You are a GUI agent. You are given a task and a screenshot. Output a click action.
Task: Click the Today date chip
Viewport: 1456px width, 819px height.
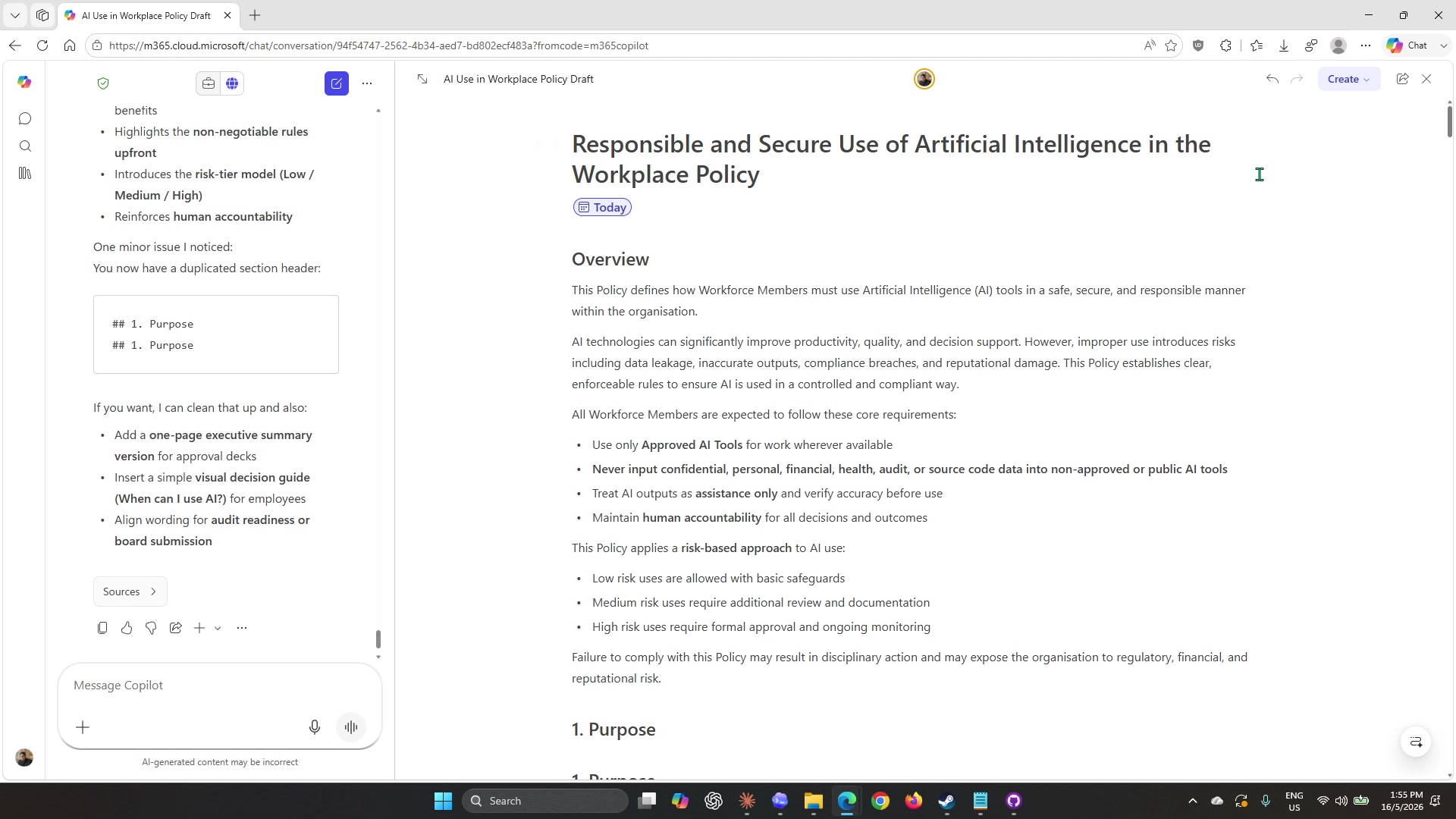pos(602,207)
